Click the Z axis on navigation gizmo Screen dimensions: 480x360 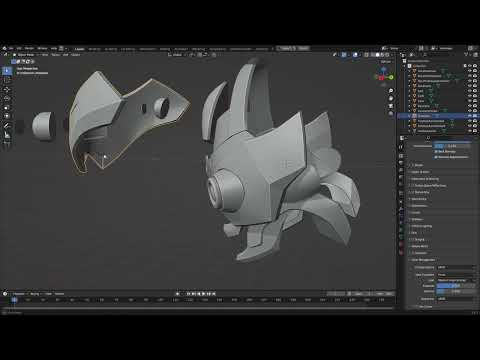[x=383, y=69]
